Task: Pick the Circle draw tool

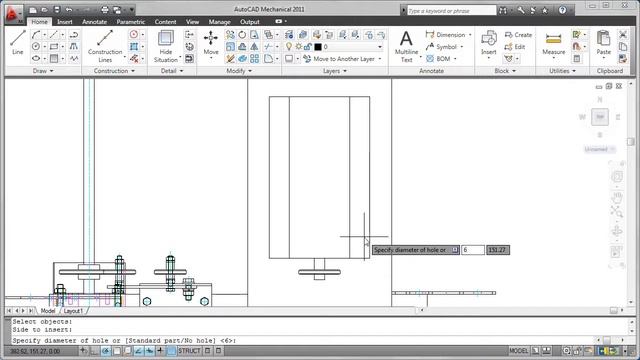Action: coord(36,47)
